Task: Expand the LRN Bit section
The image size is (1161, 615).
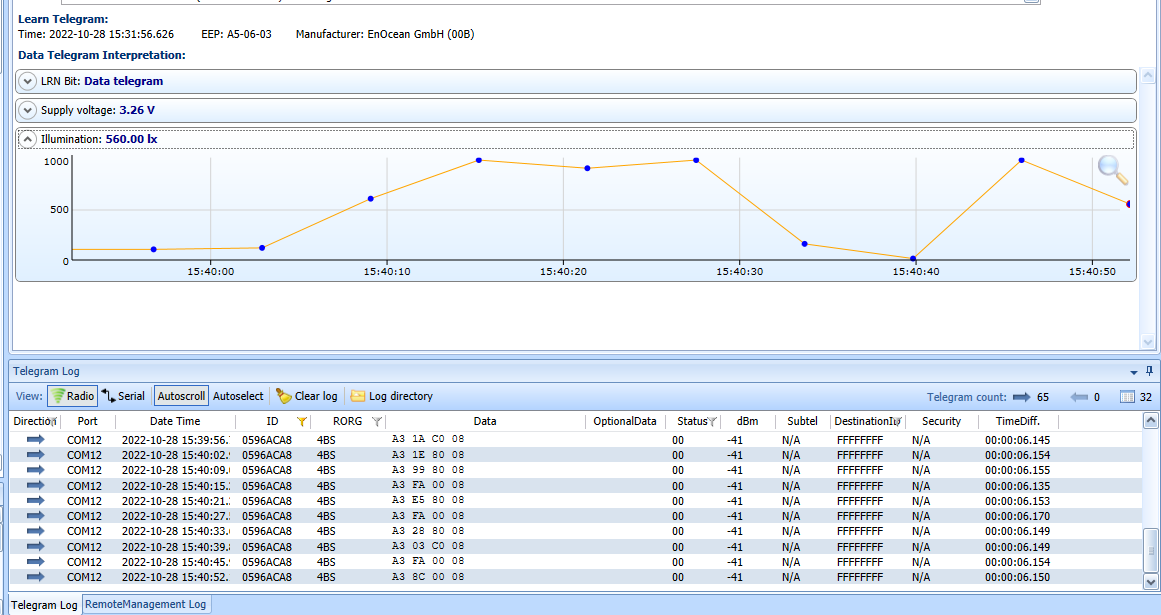Action: click(x=28, y=81)
